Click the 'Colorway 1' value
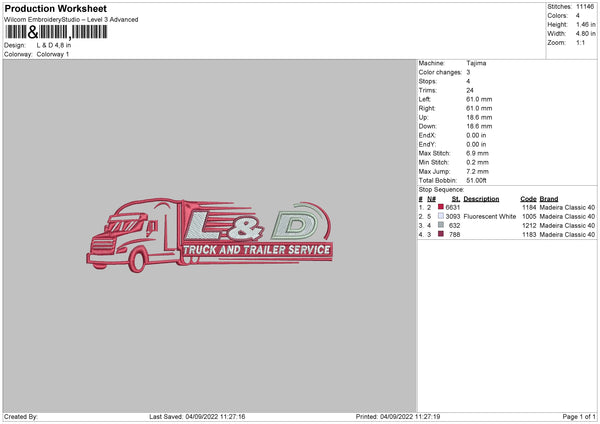Screen dimensions: 600x424 [53, 54]
